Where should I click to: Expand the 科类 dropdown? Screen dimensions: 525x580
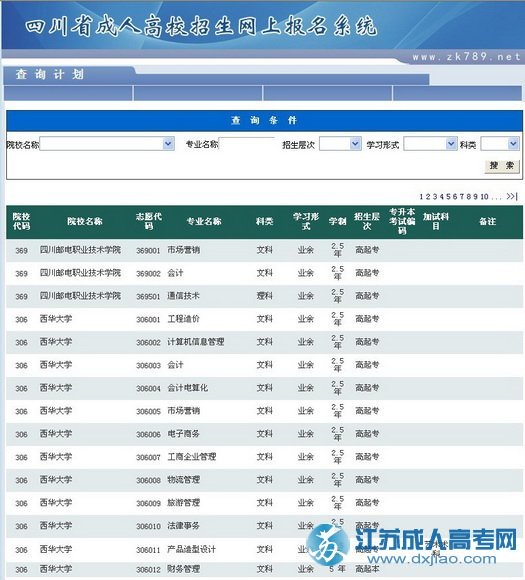point(499,144)
